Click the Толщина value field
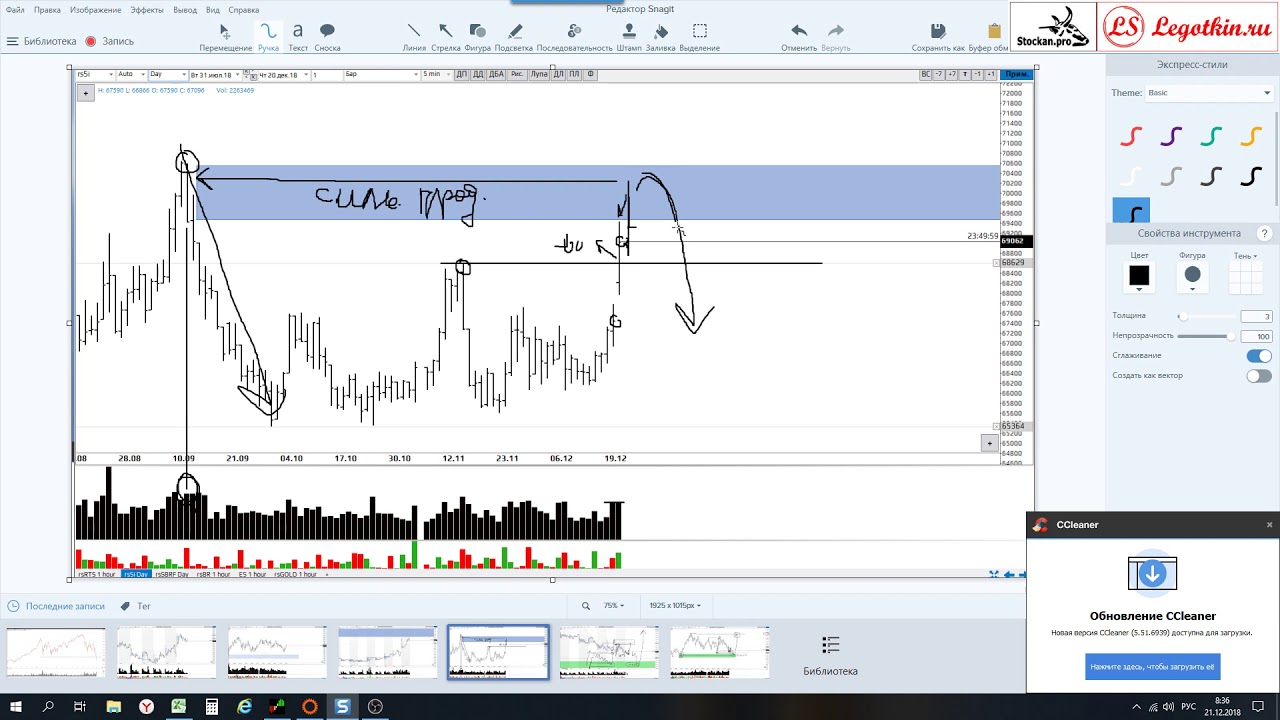 coord(1256,316)
